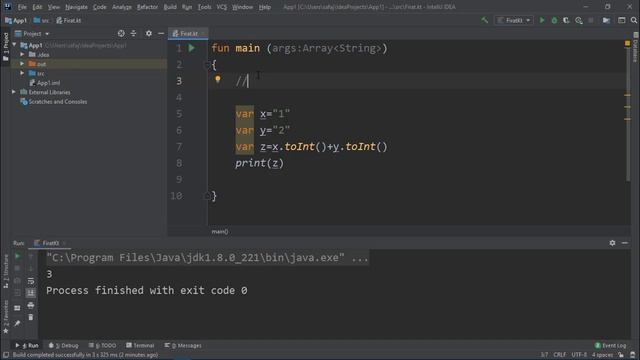Select App1.iml file in project tree

[45, 83]
